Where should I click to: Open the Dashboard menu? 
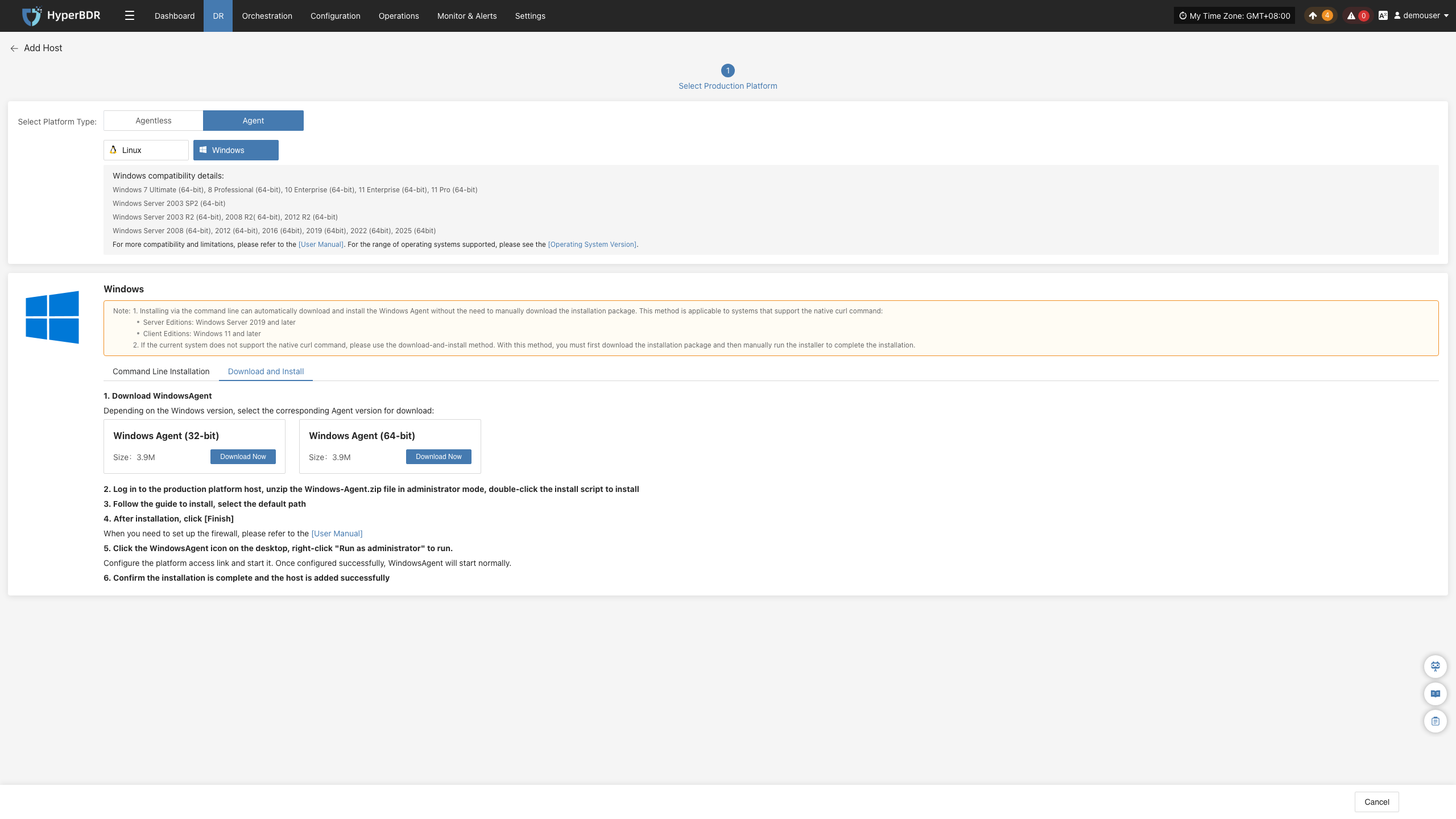[x=175, y=16]
